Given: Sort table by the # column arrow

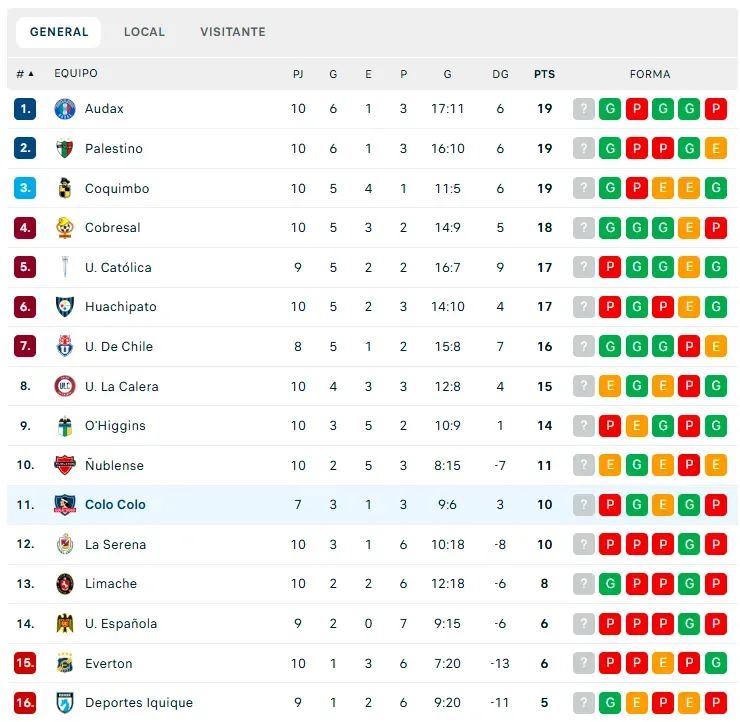Looking at the screenshot, I should click(x=30, y=74).
